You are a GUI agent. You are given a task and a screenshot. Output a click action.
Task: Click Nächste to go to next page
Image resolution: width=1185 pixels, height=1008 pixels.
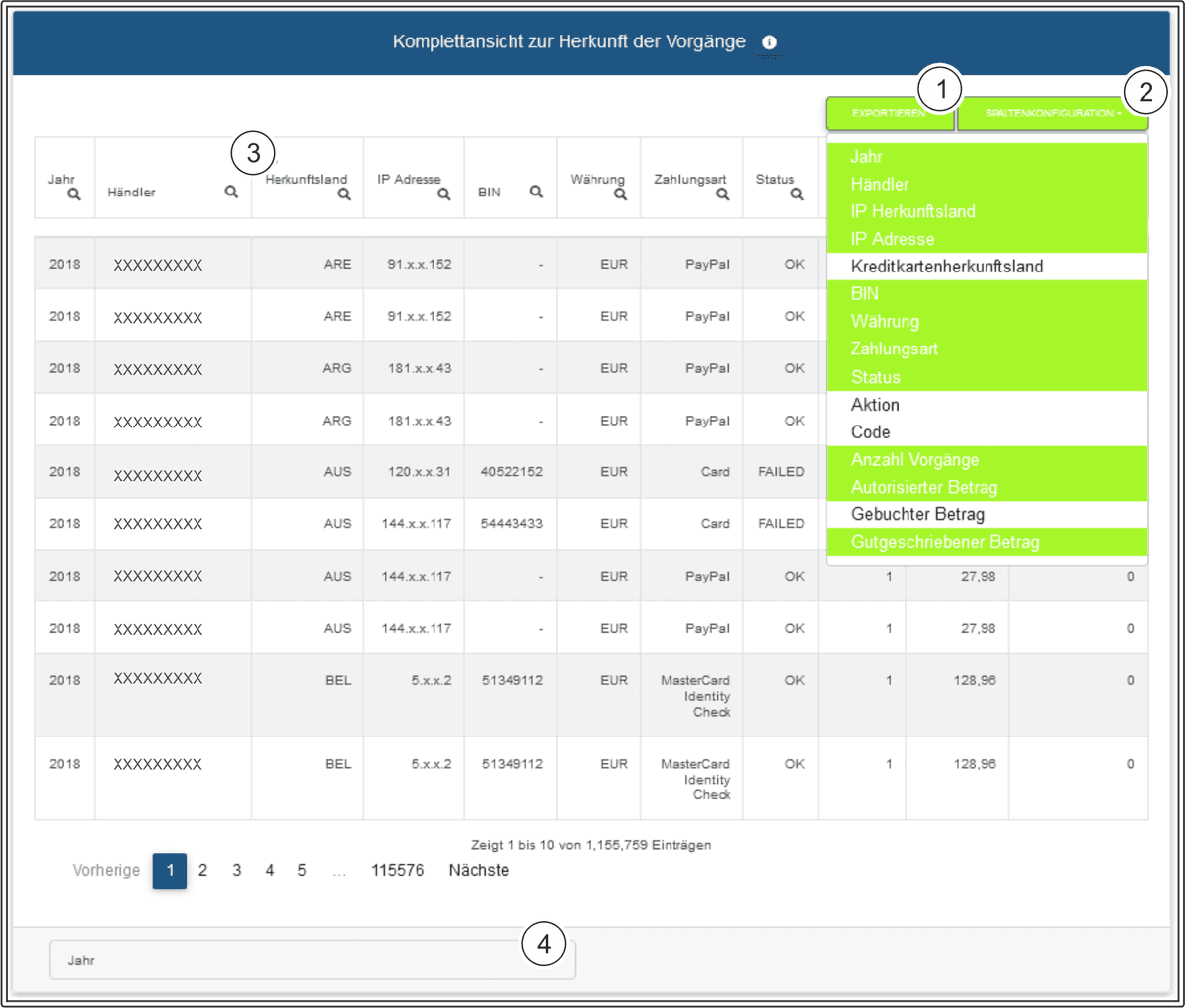coord(479,870)
